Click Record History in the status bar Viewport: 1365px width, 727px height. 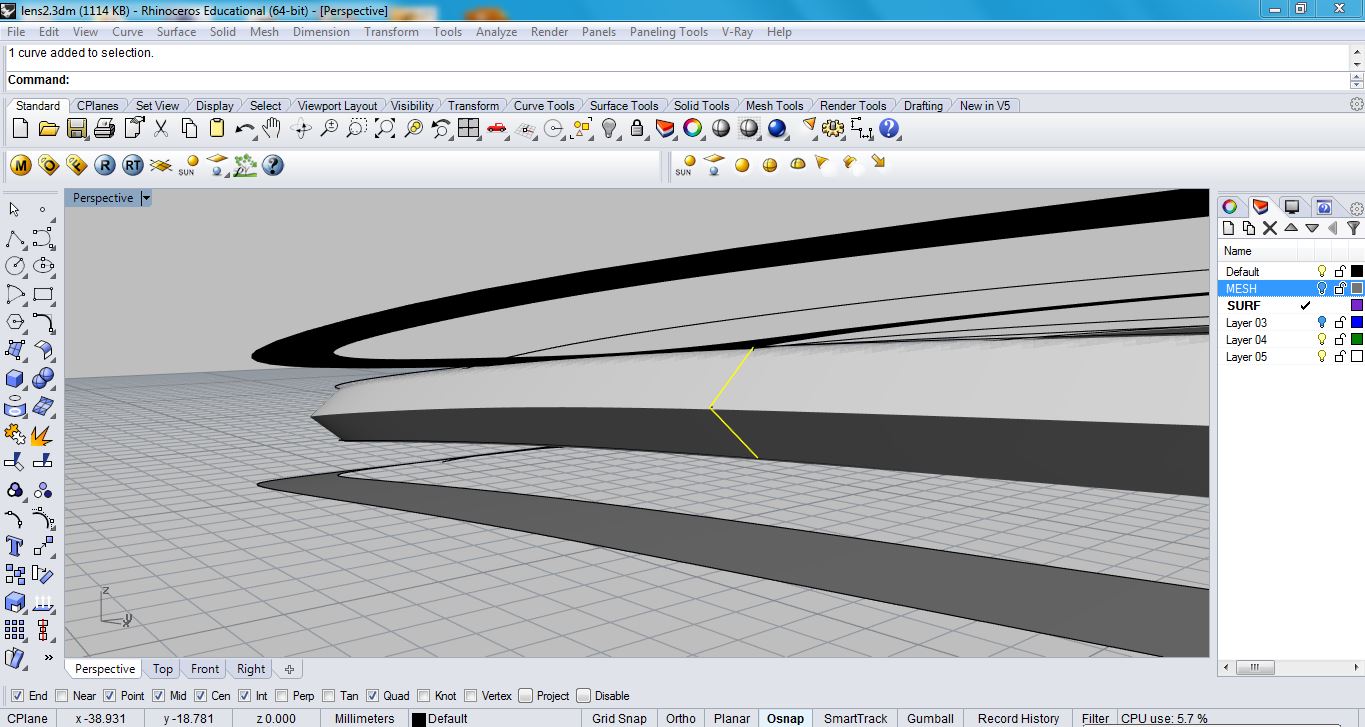pyautogui.click(x=1018, y=718)
